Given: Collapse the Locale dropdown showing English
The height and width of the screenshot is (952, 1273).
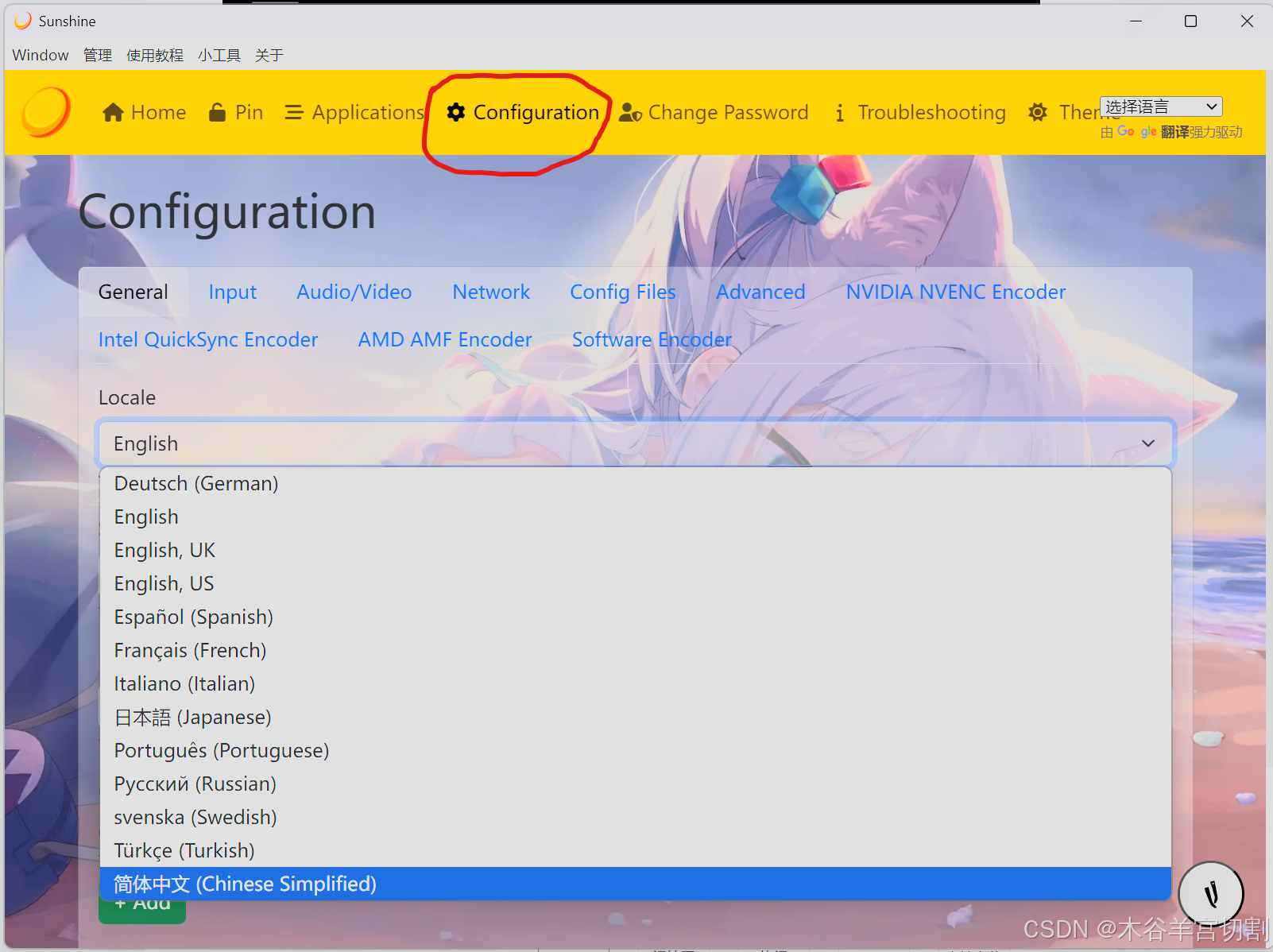Looking at the screenshot, I should (x=635, y=443).
